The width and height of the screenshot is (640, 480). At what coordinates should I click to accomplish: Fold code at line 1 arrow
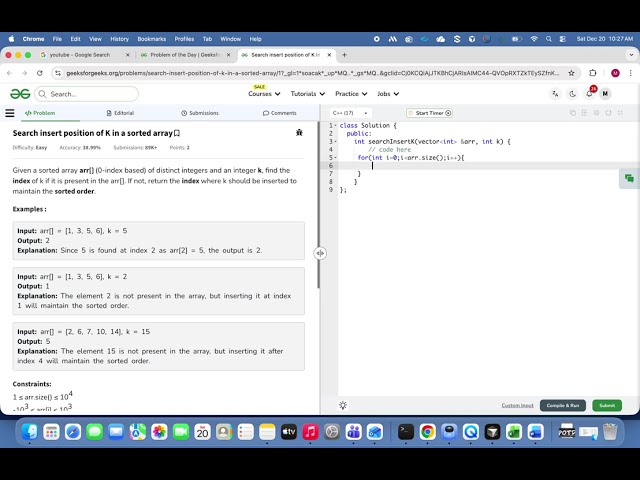[x=336, y=126]
